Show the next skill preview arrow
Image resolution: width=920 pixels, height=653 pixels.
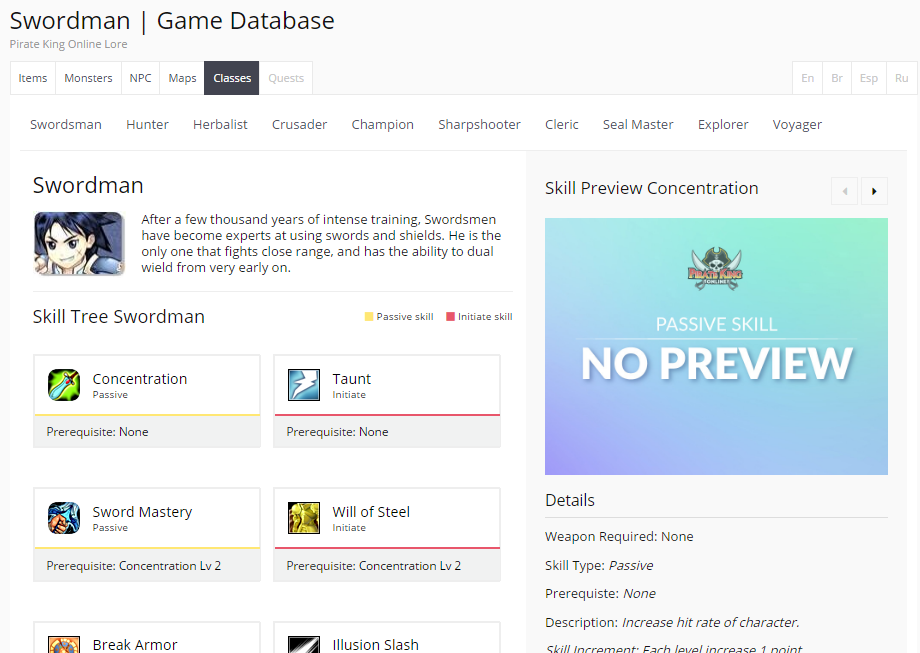point(874,191)
